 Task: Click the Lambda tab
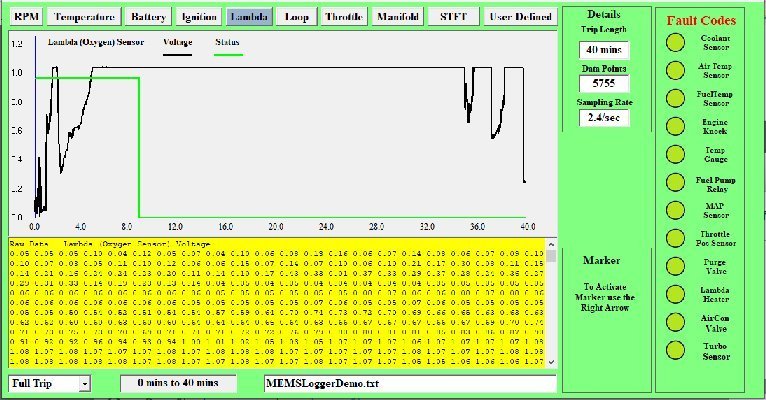click(249, 17)
